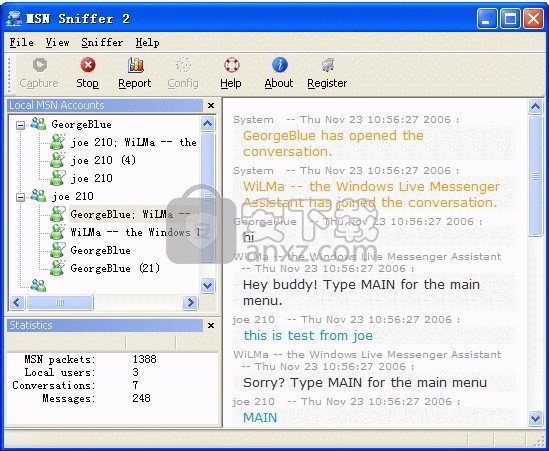The image size is (549, 451).
Task: Click the message 'this is test from joe'
Action: click(x=308, y=335)
